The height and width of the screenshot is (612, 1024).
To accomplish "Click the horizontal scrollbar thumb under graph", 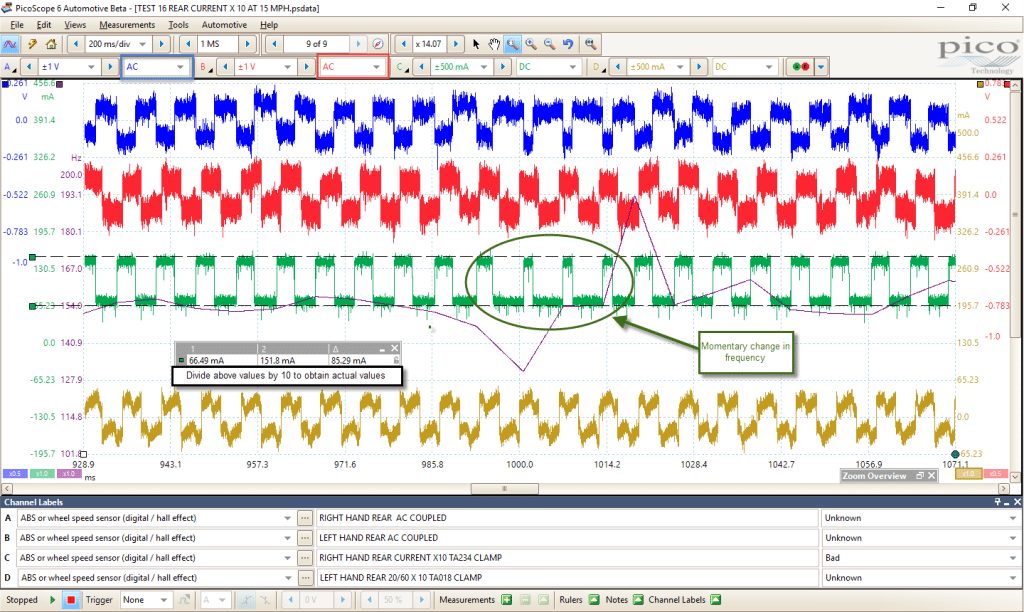I will 504,489.
